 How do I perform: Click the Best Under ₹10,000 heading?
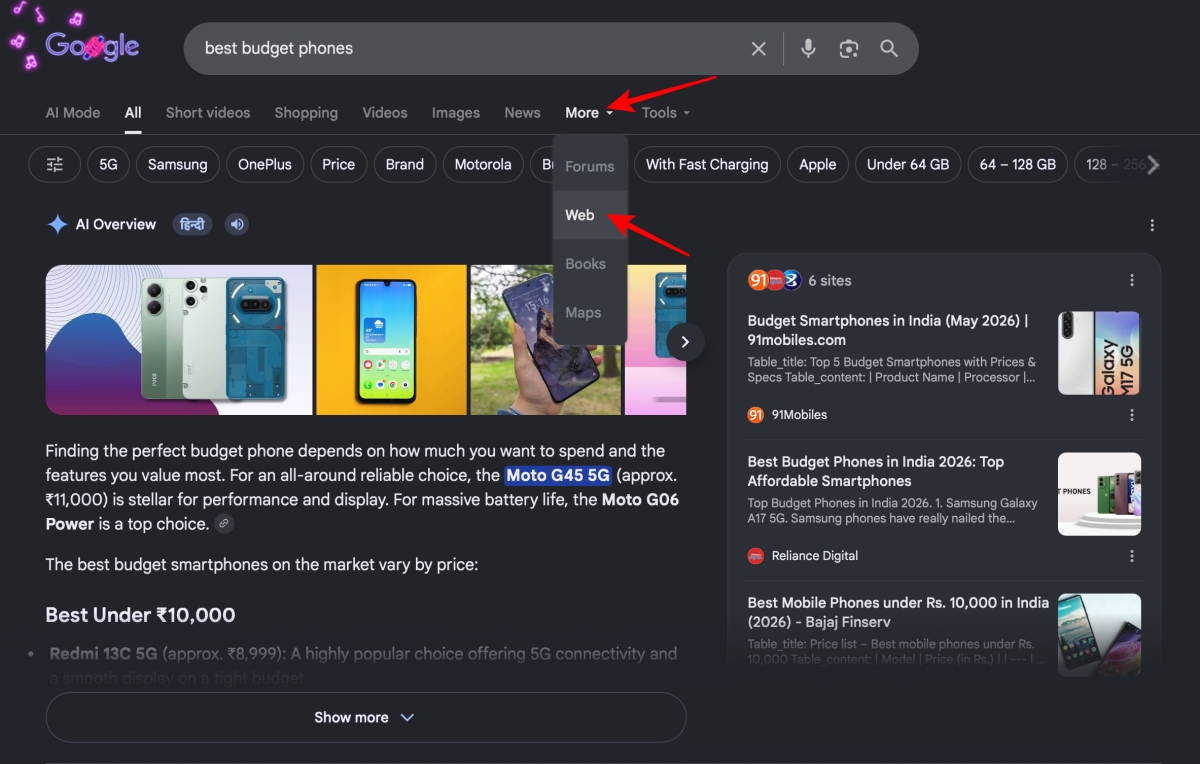[140, 615]
